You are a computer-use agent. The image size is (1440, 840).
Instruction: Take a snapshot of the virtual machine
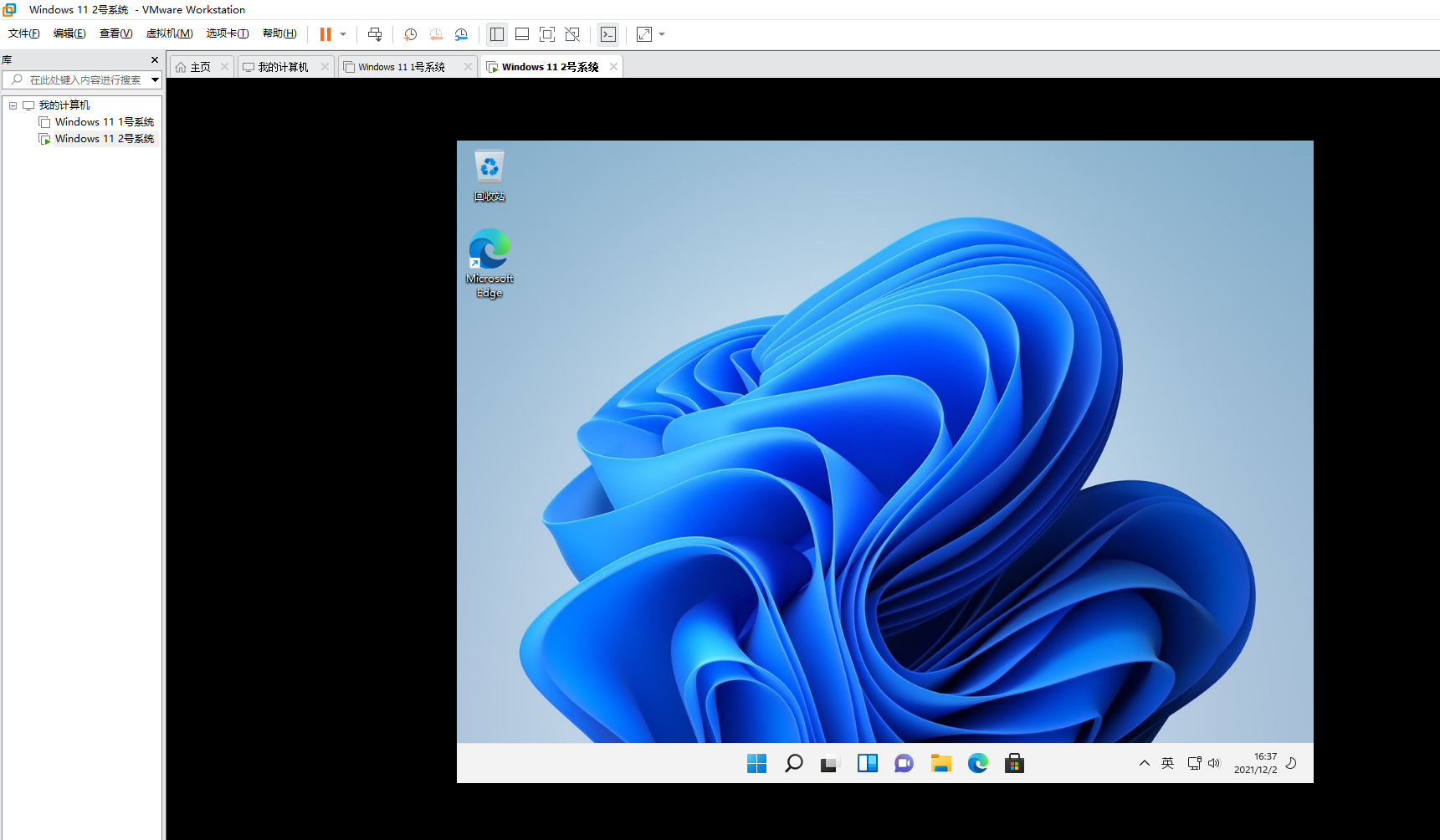[x=411, y=34]
